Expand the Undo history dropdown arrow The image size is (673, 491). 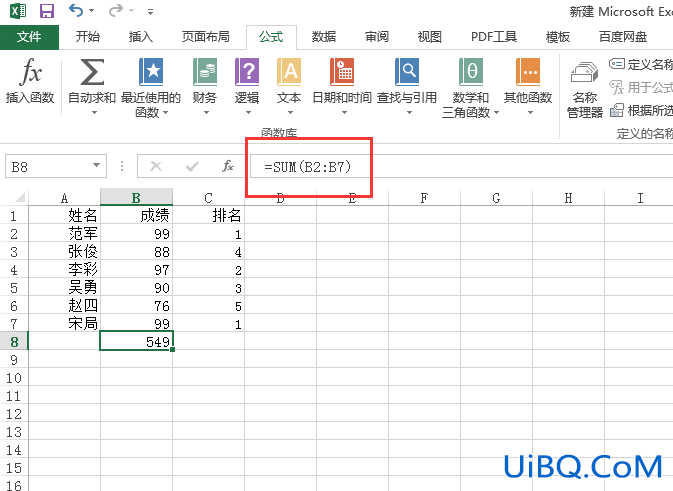(91, 11)
